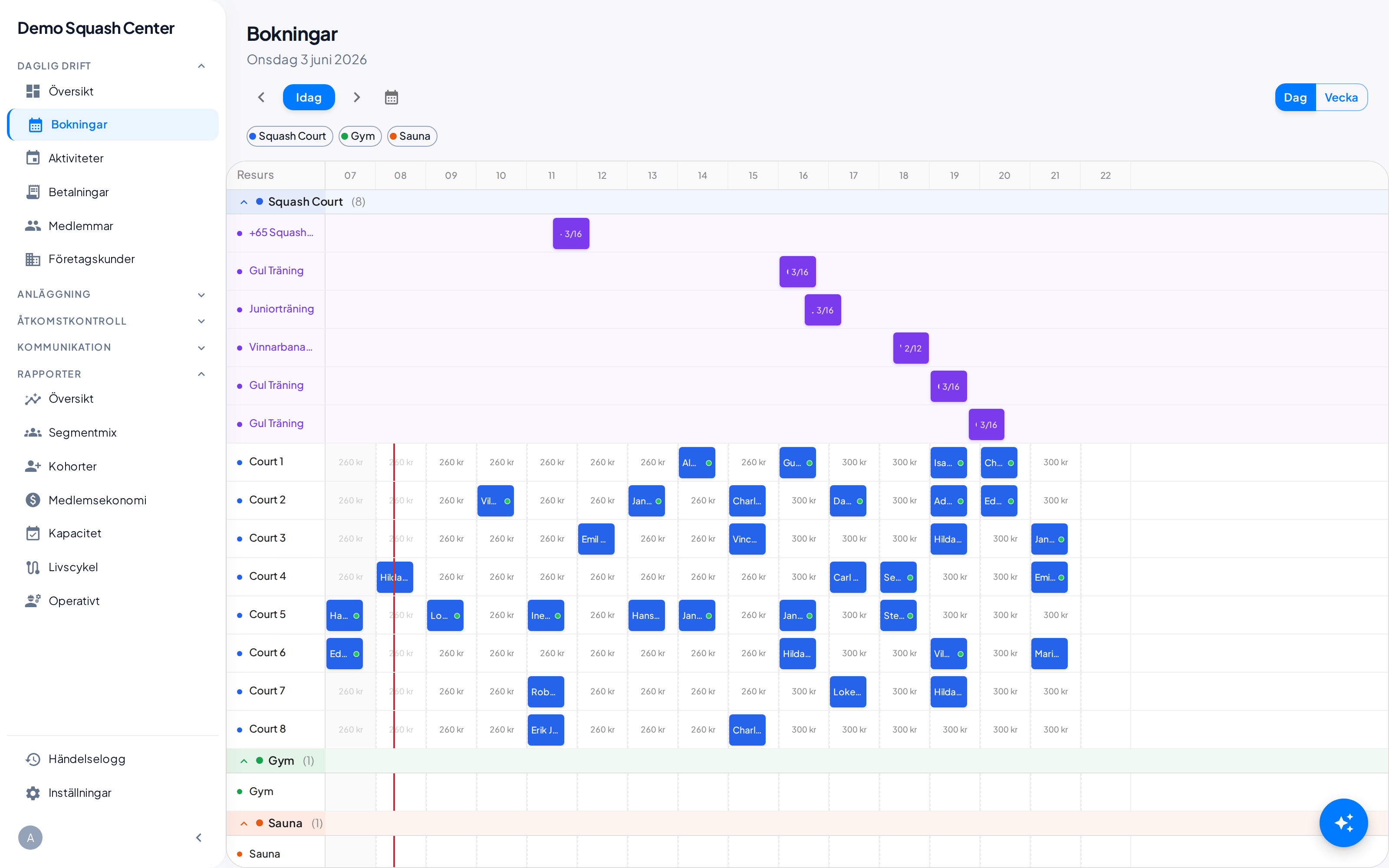Click the user avatar A
The height and width of the screenshot is (868, 1389).
click(30, 838)
